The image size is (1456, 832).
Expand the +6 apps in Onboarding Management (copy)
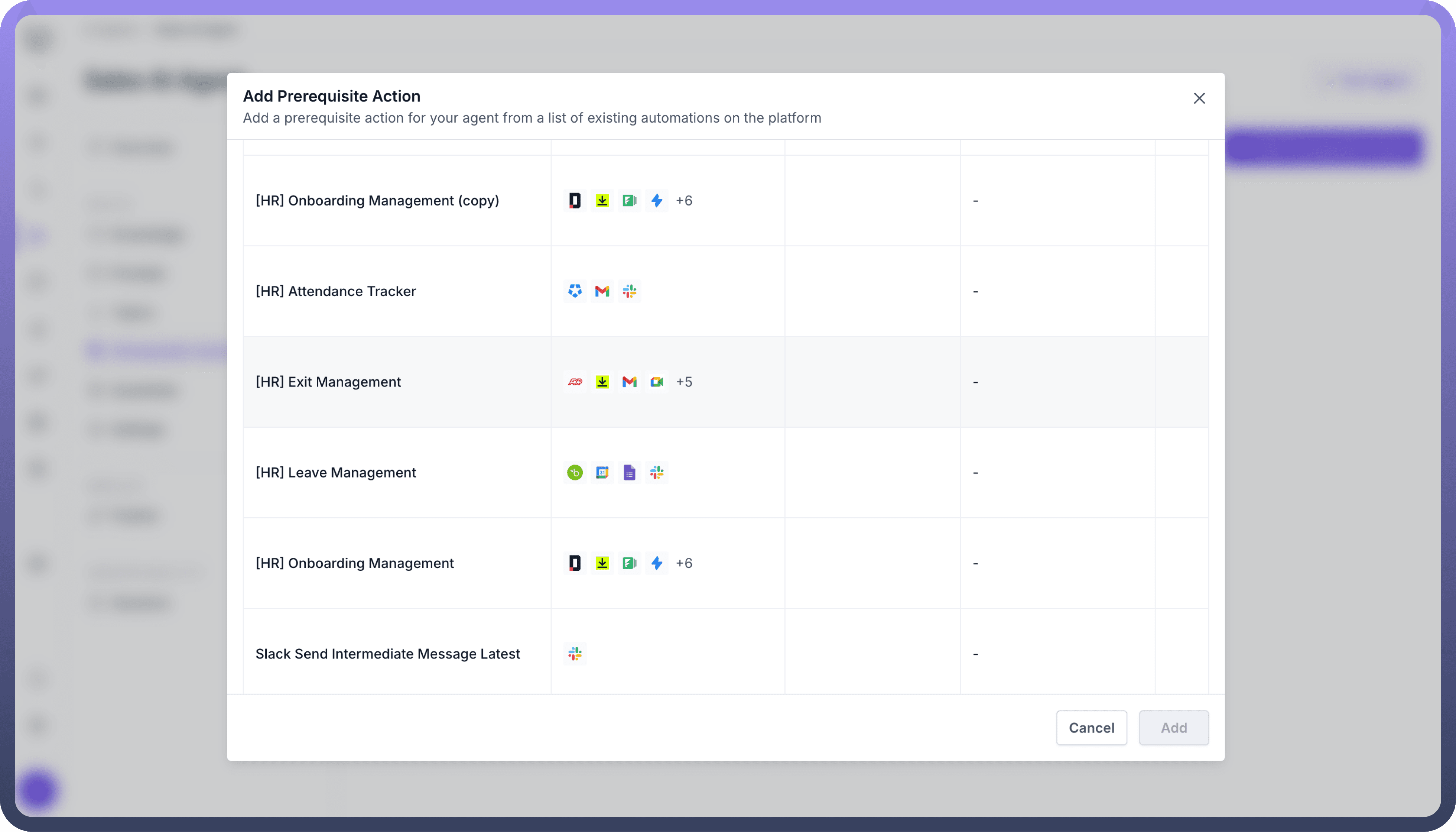coord(684,201)
